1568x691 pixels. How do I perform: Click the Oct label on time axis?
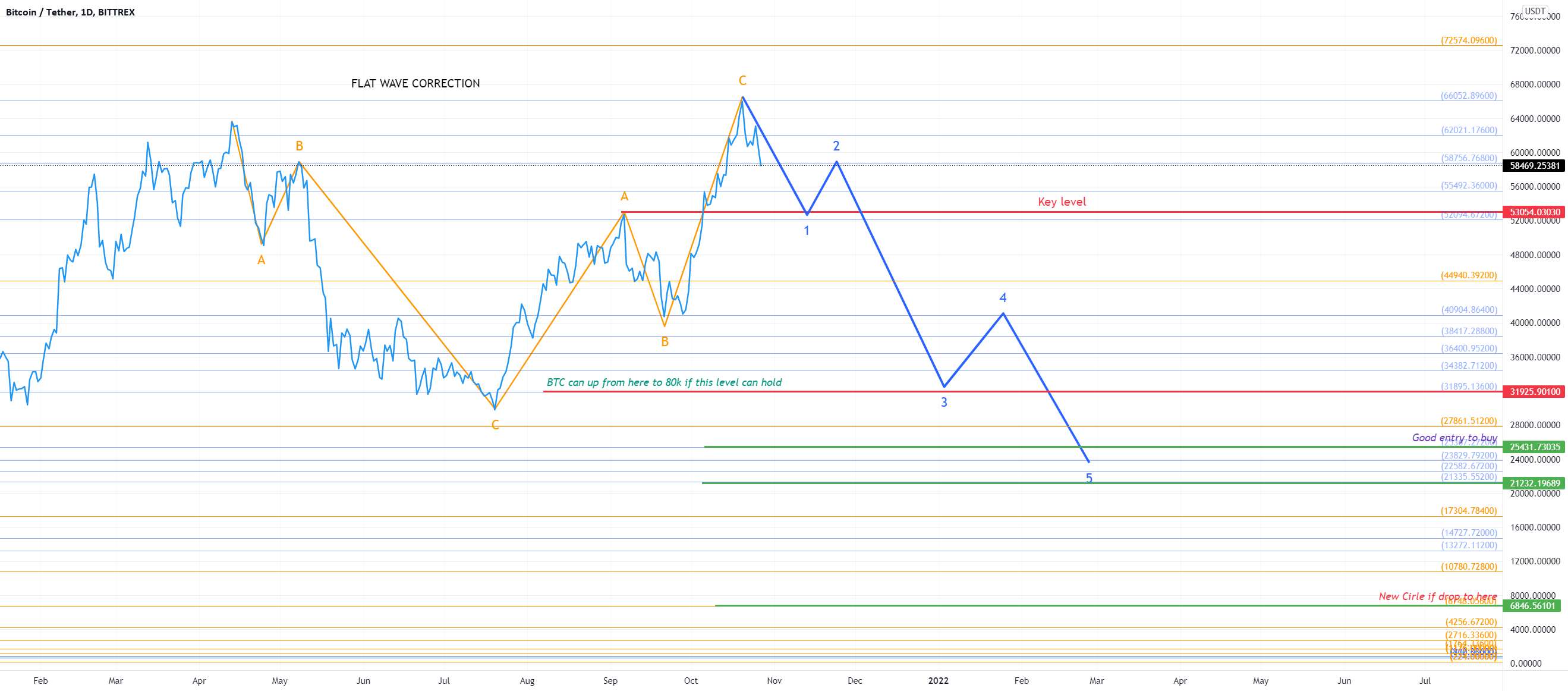(691, 681)
